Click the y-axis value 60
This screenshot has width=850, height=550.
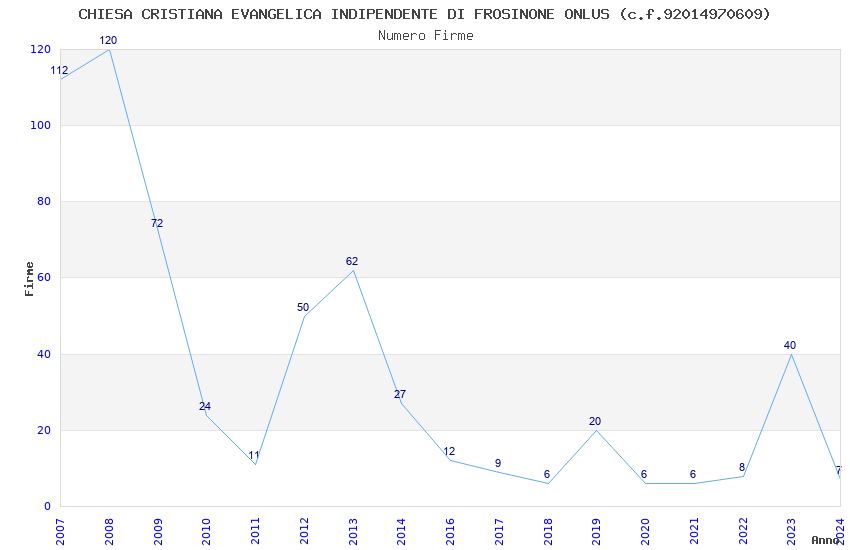pos(44,277)
